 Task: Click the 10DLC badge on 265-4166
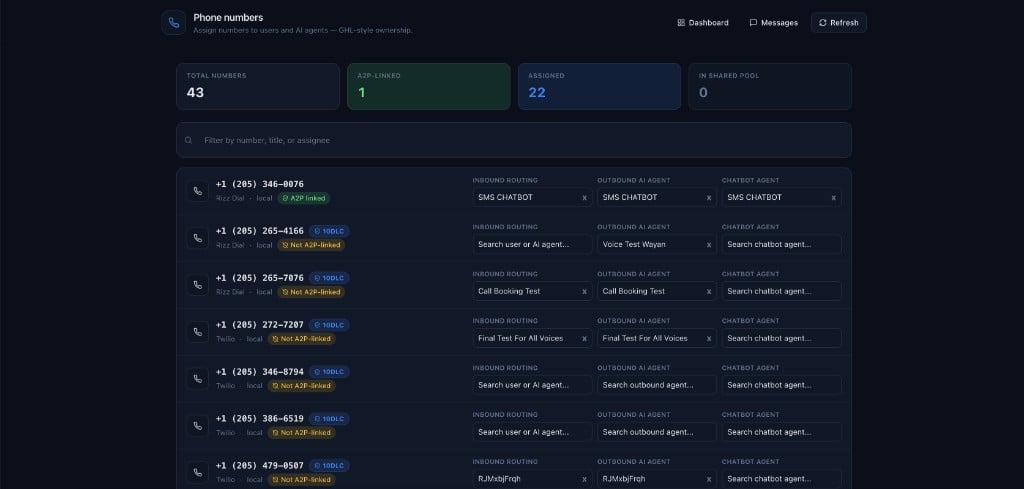[329, 231]
